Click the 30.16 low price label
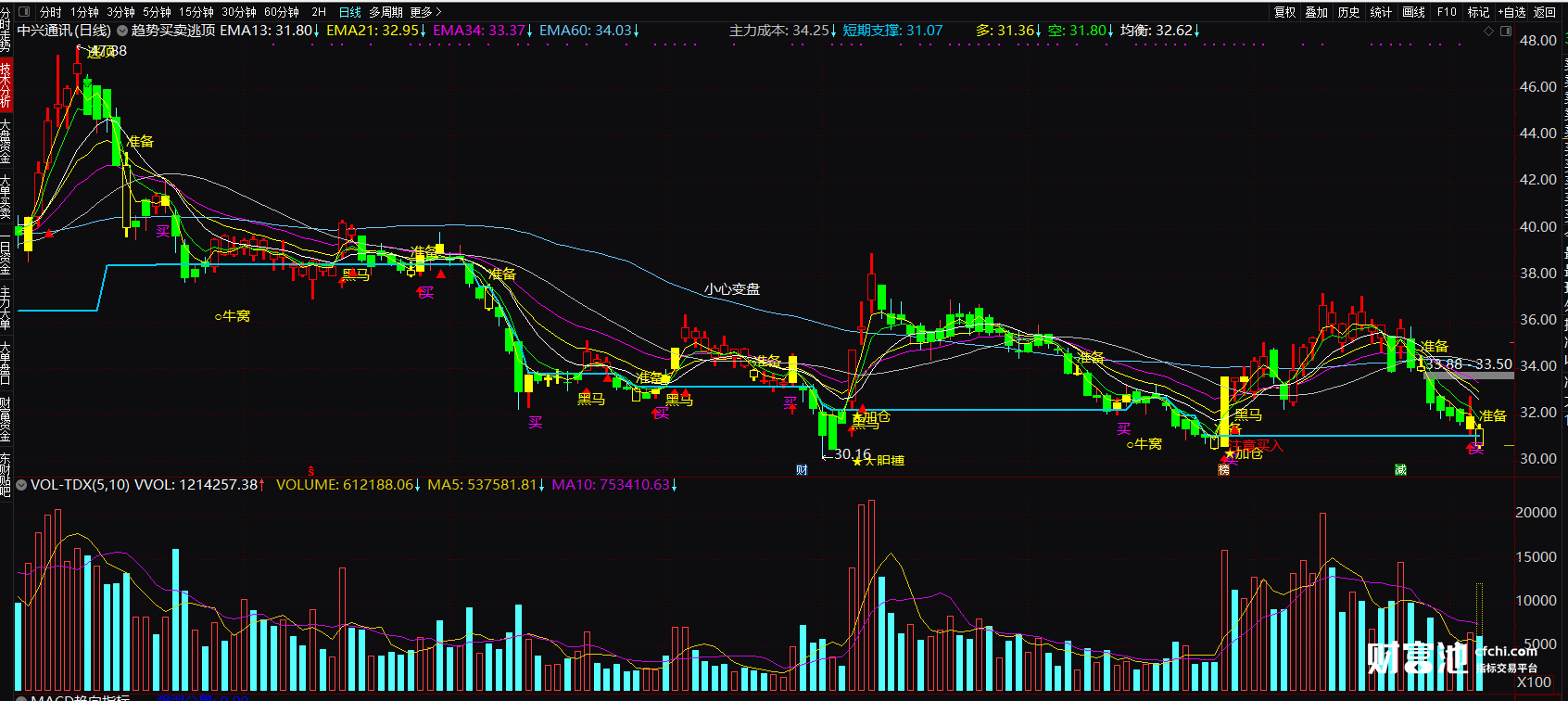The height and width of the screenshot is (701, 1568). [852, 454]
